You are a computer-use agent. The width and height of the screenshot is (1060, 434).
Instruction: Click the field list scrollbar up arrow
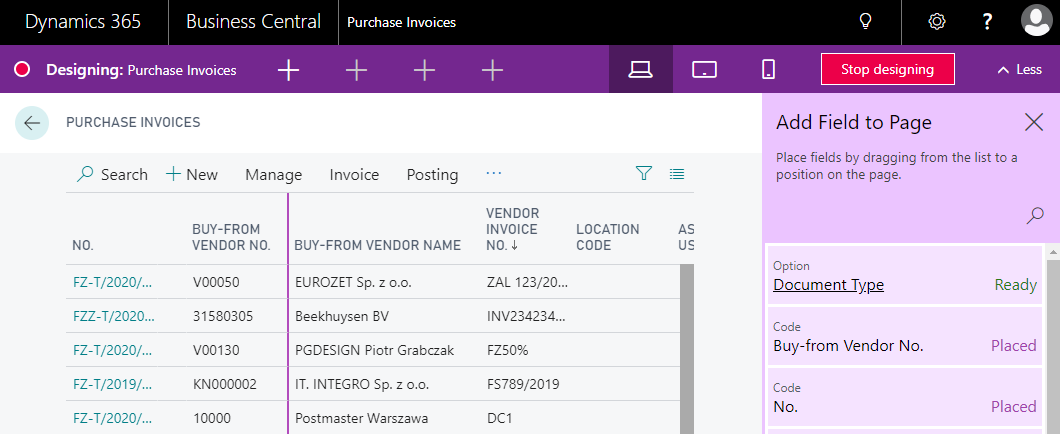pyautogui.click(x=1053, y=251)
